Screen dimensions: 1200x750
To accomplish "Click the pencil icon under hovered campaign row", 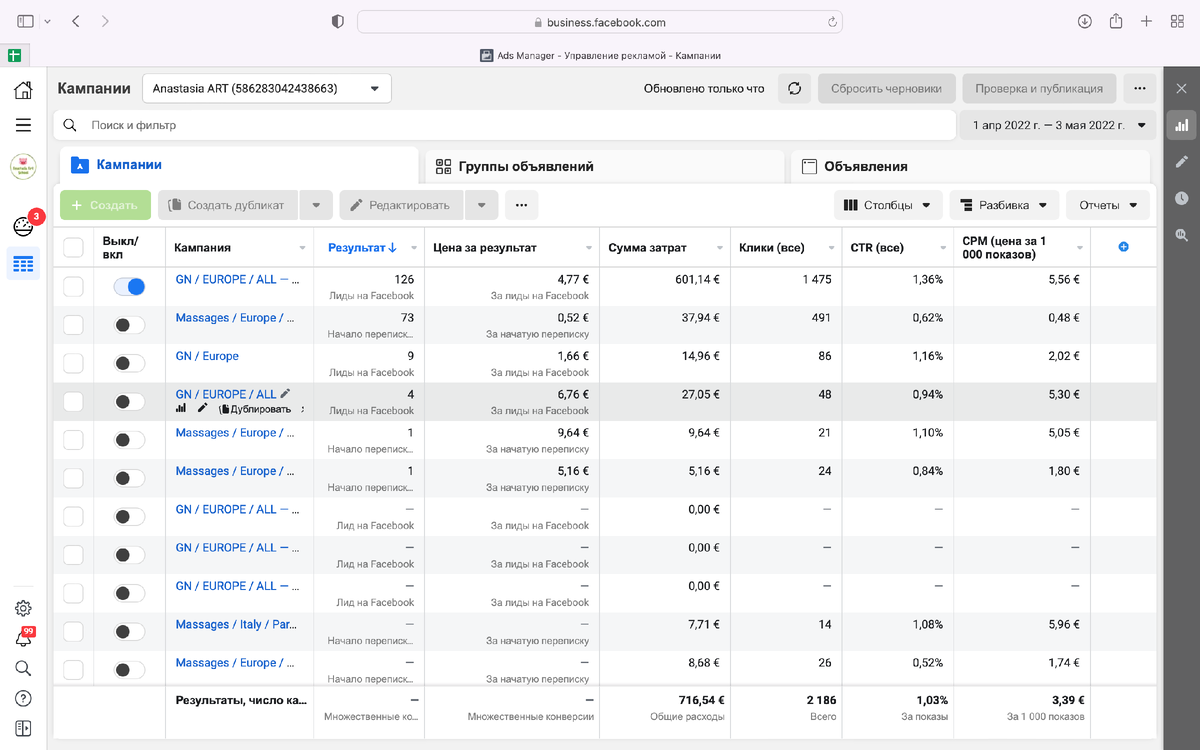I will coord(203,408).
